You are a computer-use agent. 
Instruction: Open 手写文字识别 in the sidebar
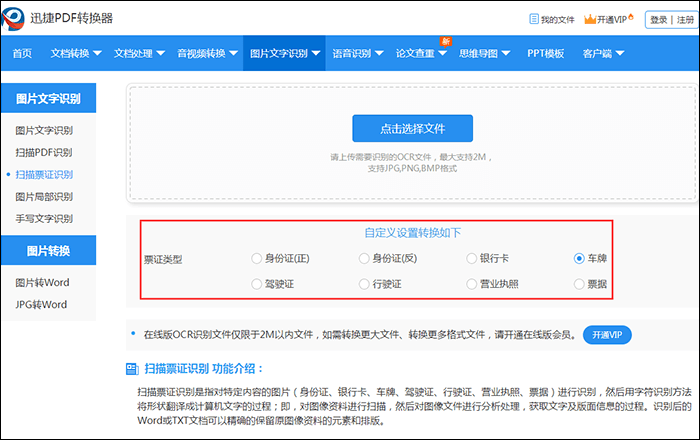[44, 219]
